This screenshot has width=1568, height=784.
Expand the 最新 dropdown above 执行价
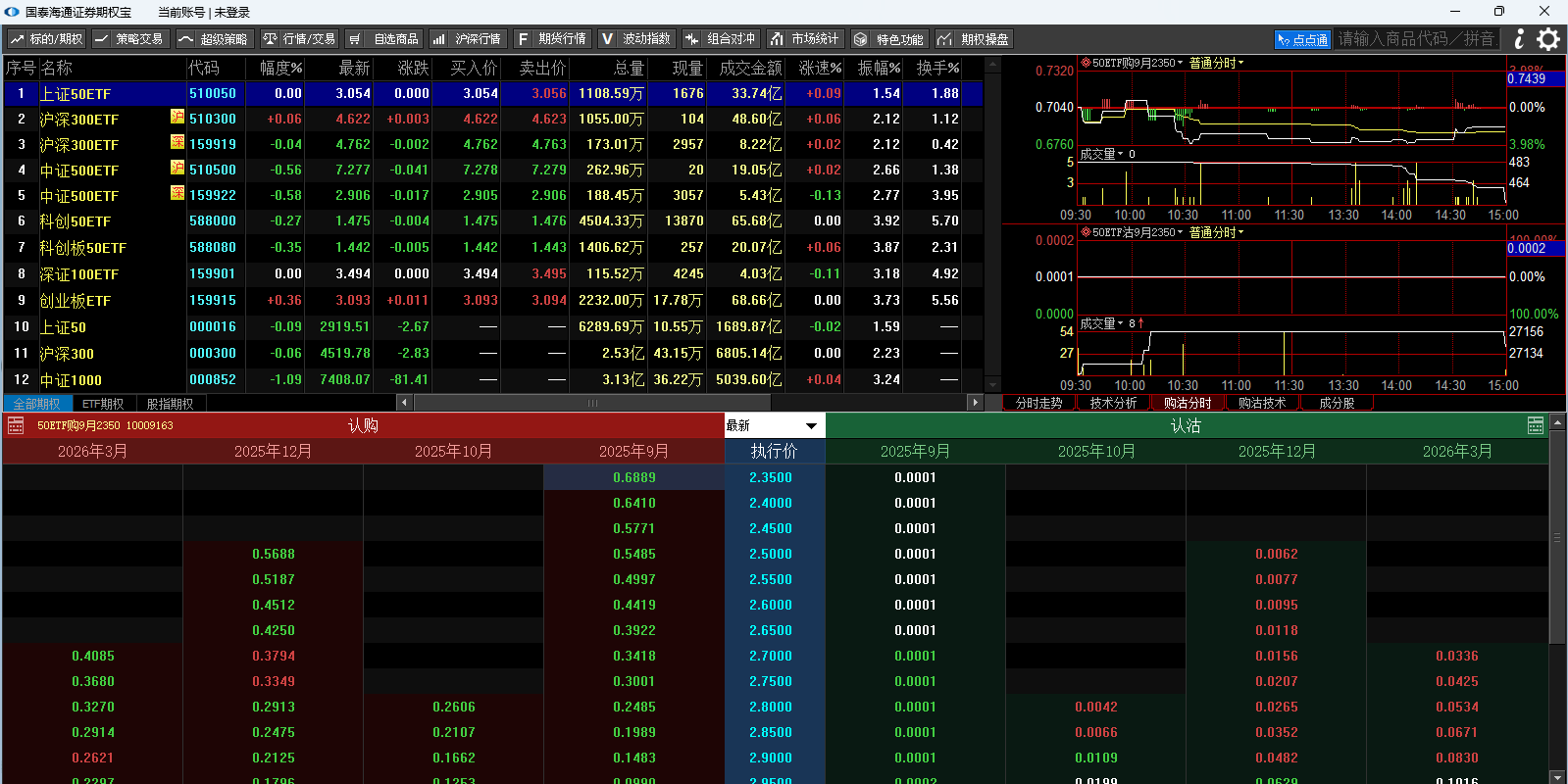pos(811,425)
